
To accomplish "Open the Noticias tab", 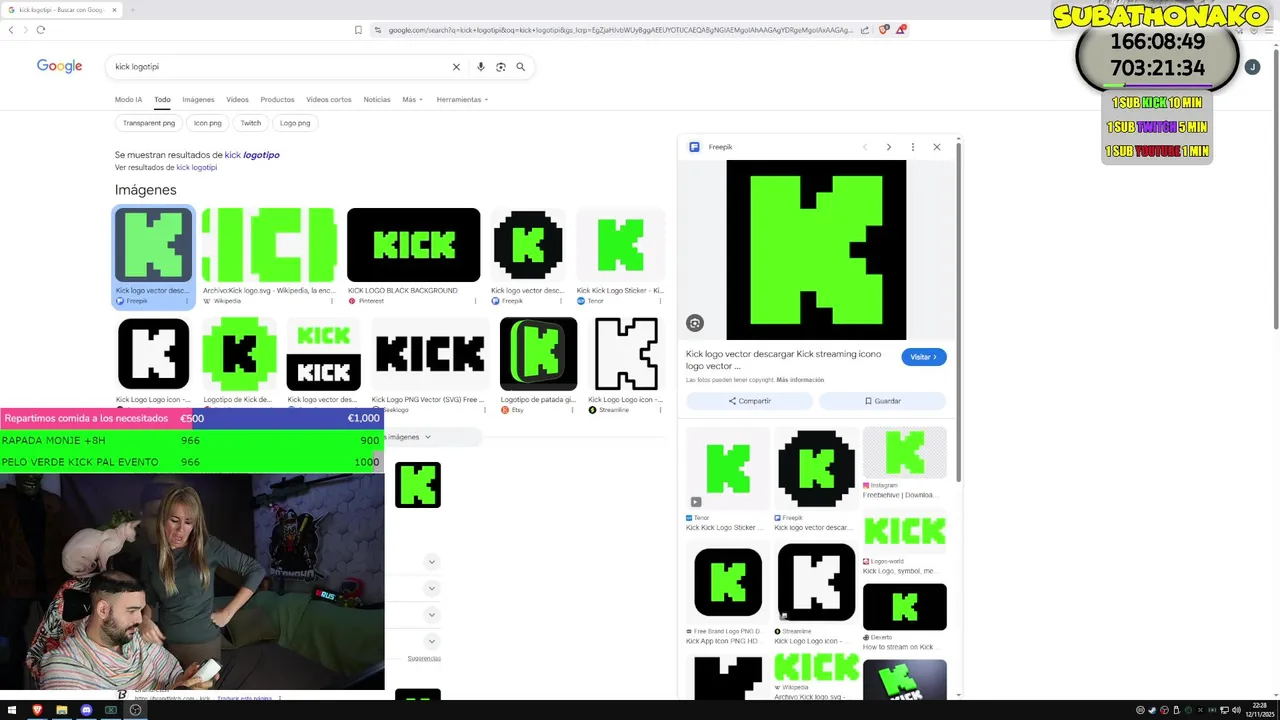I will click(x=377, y=99).
